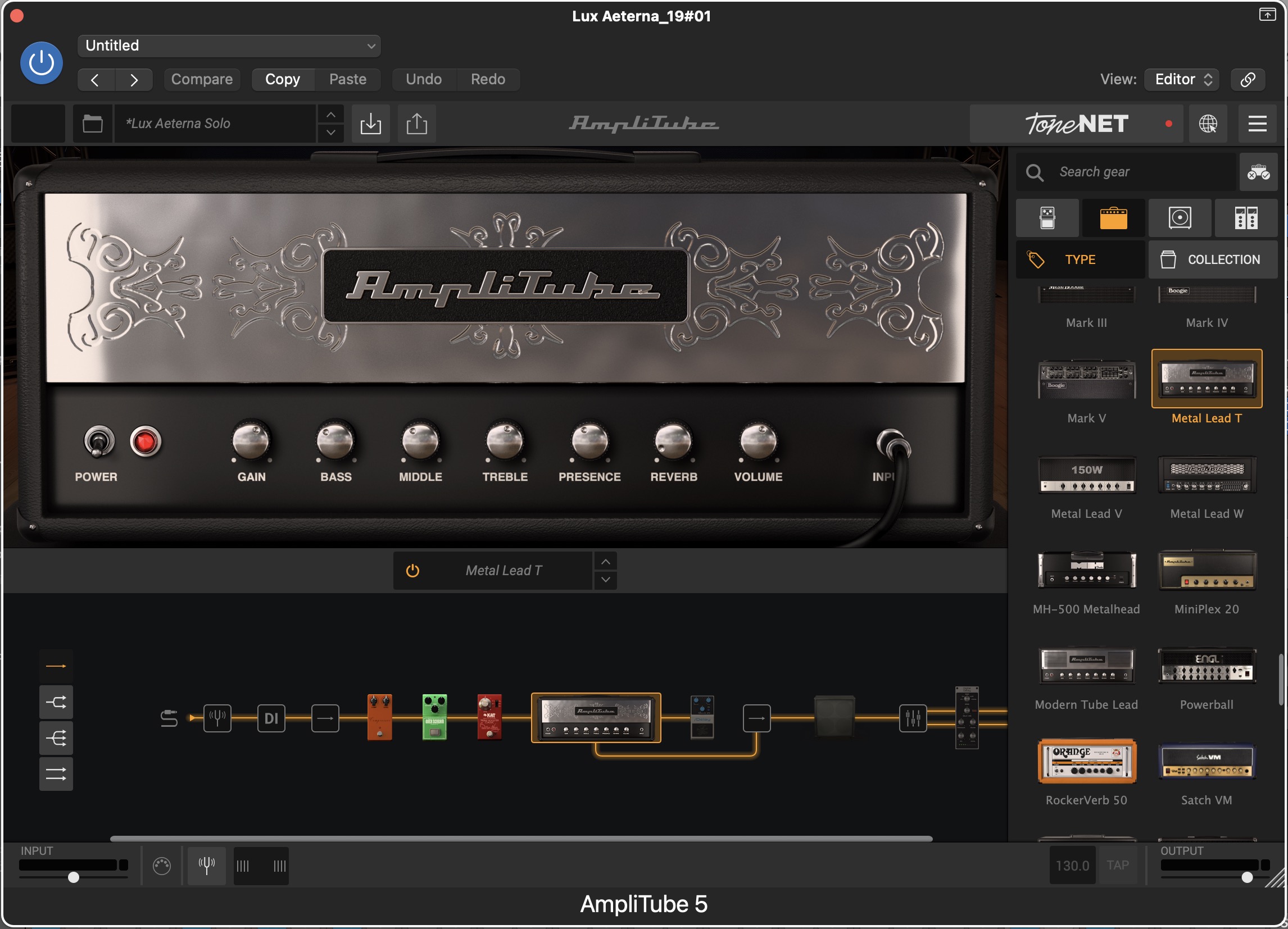
Task: Select the single serial routing icon
Action: [x=56, y=666]
